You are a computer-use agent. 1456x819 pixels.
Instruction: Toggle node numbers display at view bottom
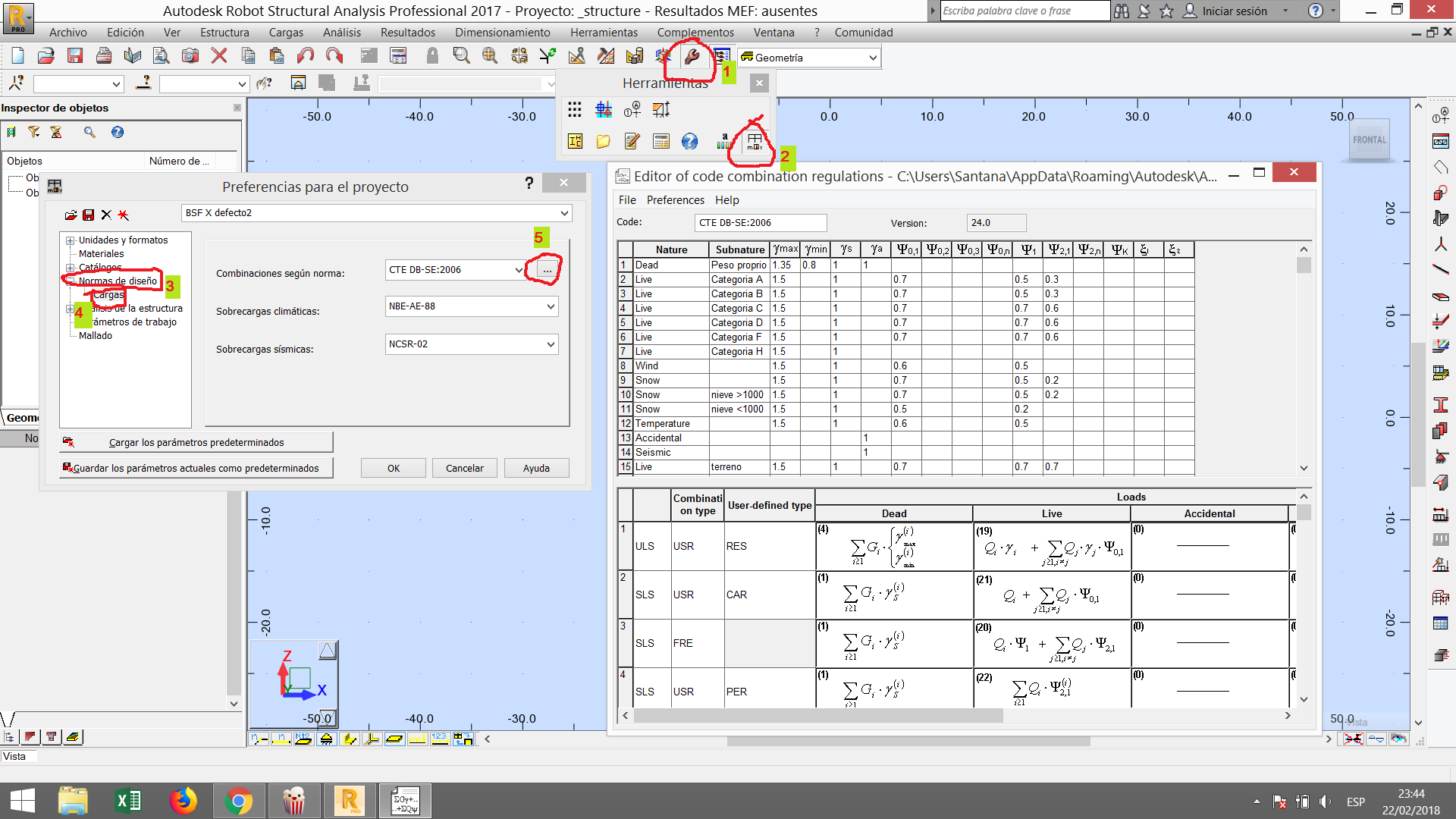(x=259, y=738)
